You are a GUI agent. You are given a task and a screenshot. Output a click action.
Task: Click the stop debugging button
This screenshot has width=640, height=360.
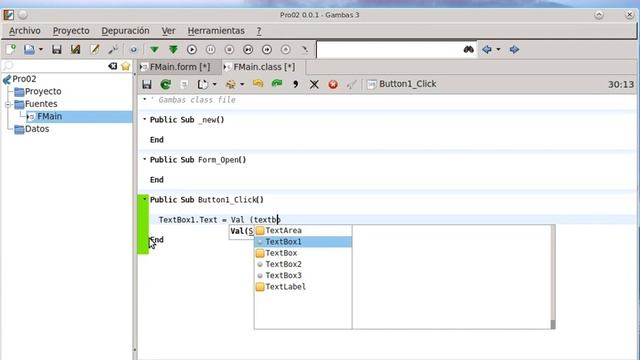coord(229,49)
